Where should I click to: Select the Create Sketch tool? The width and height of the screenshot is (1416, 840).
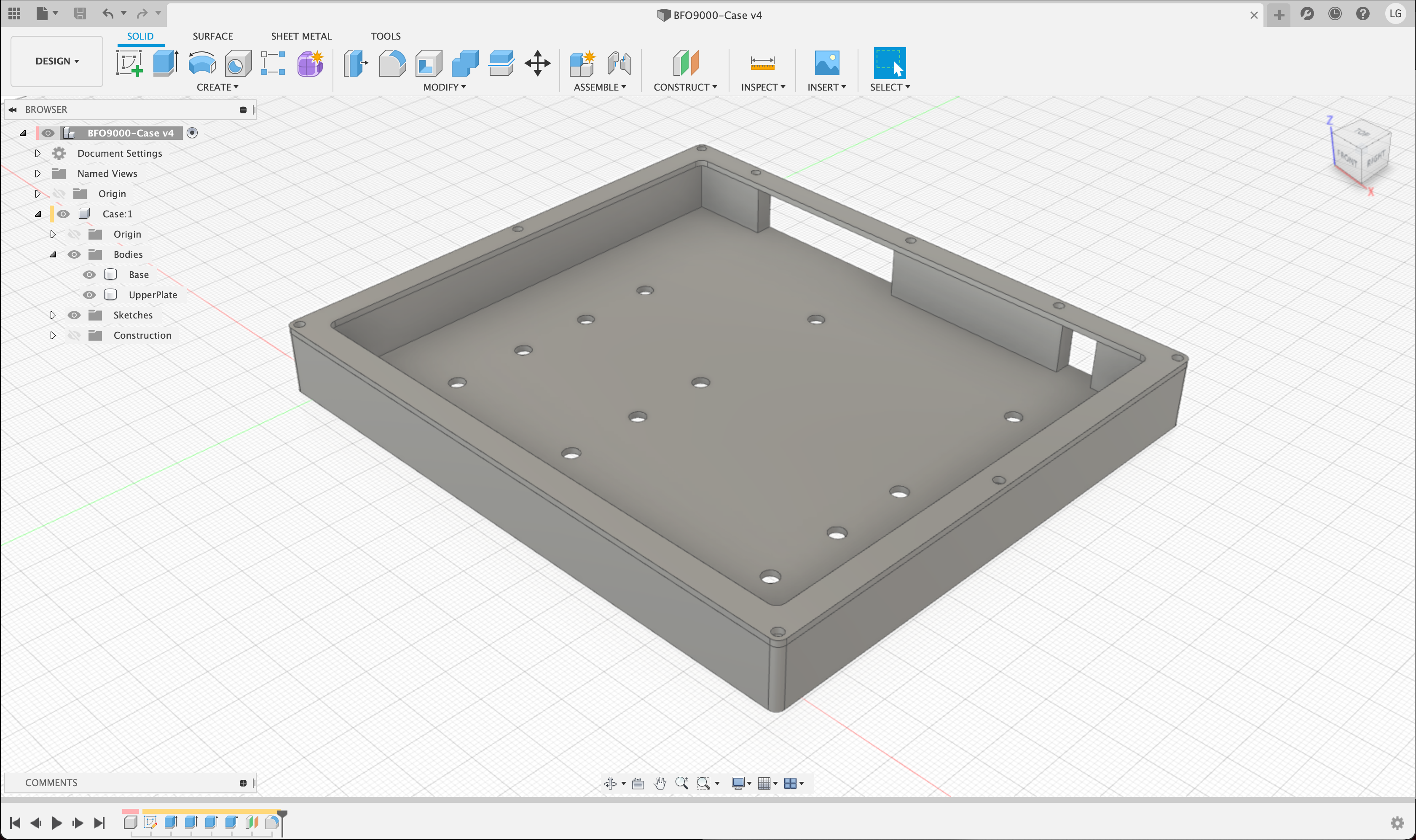(129, 62)
